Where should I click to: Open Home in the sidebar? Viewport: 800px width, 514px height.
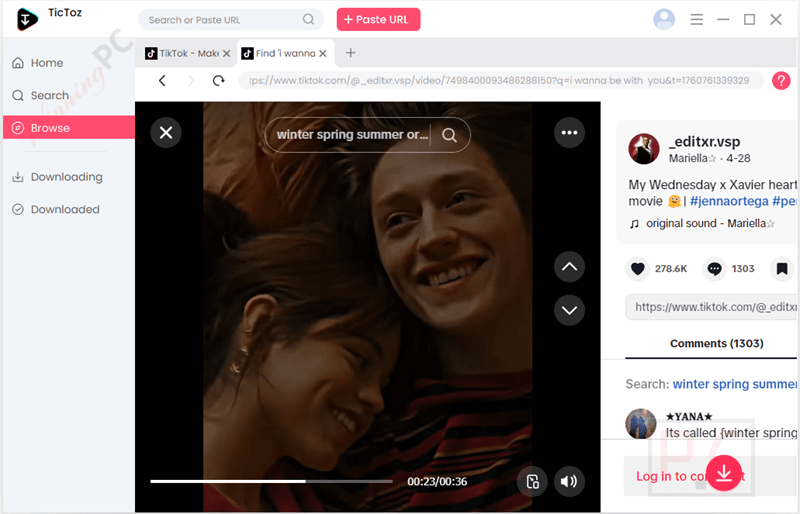(69, 63)
